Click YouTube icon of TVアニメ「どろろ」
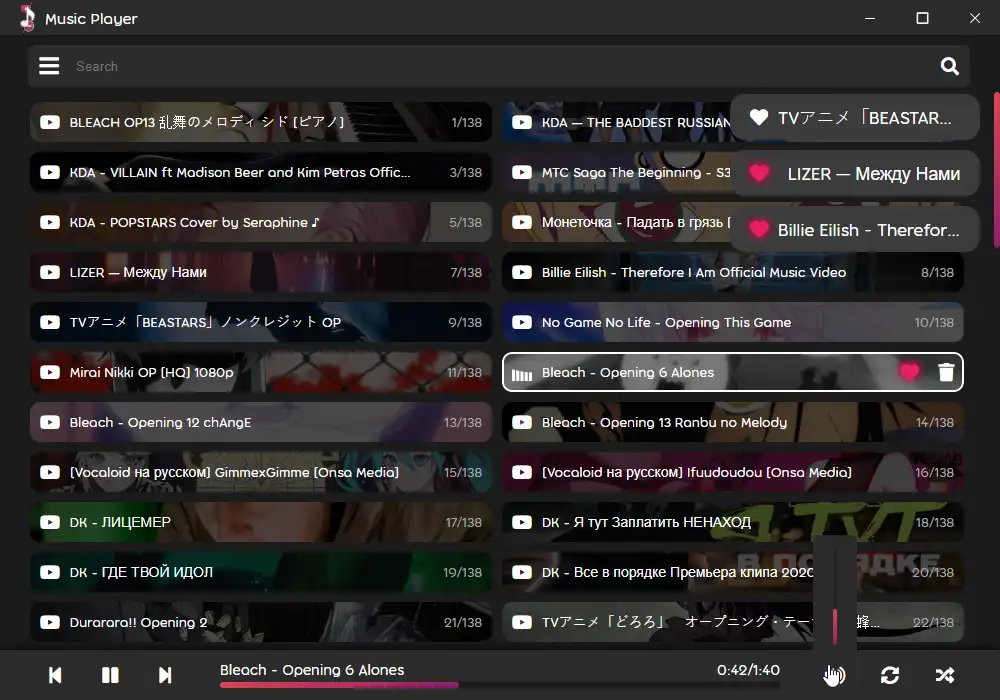Image resolution: width=1000 pixels, height=700 pixels. [522, 622]
